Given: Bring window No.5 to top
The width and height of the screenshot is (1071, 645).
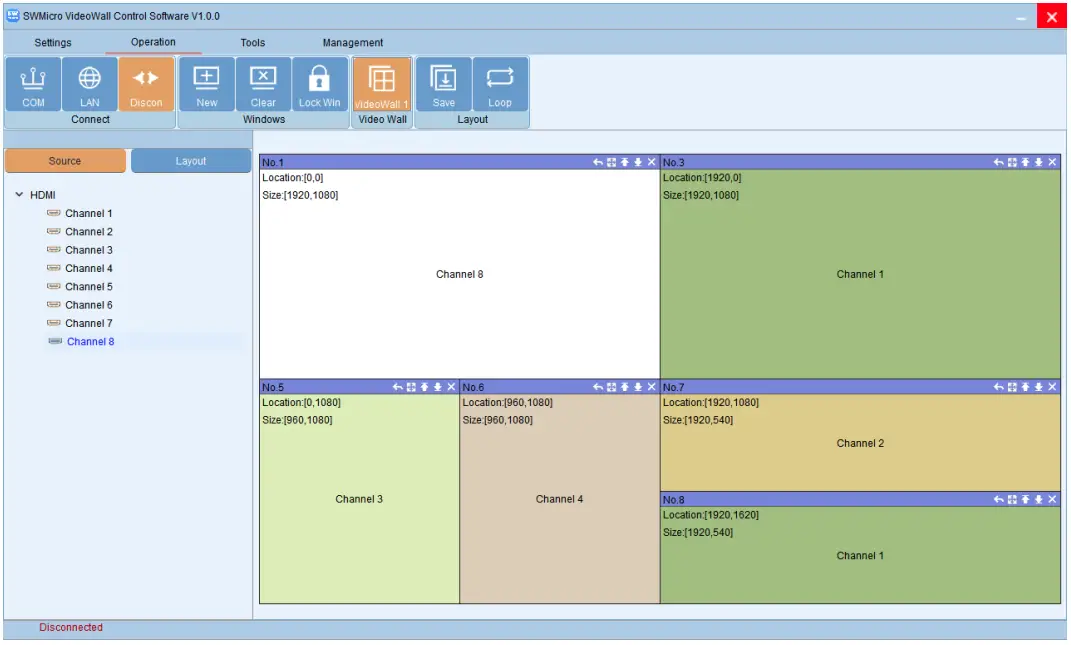Looking at the screenshot, I should click(424, 387).
